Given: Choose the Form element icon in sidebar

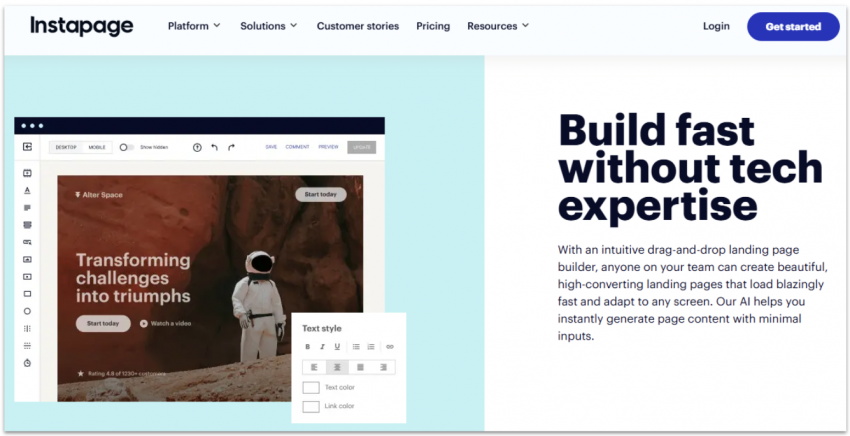Looking at the screenshot, I should (27, 225).
